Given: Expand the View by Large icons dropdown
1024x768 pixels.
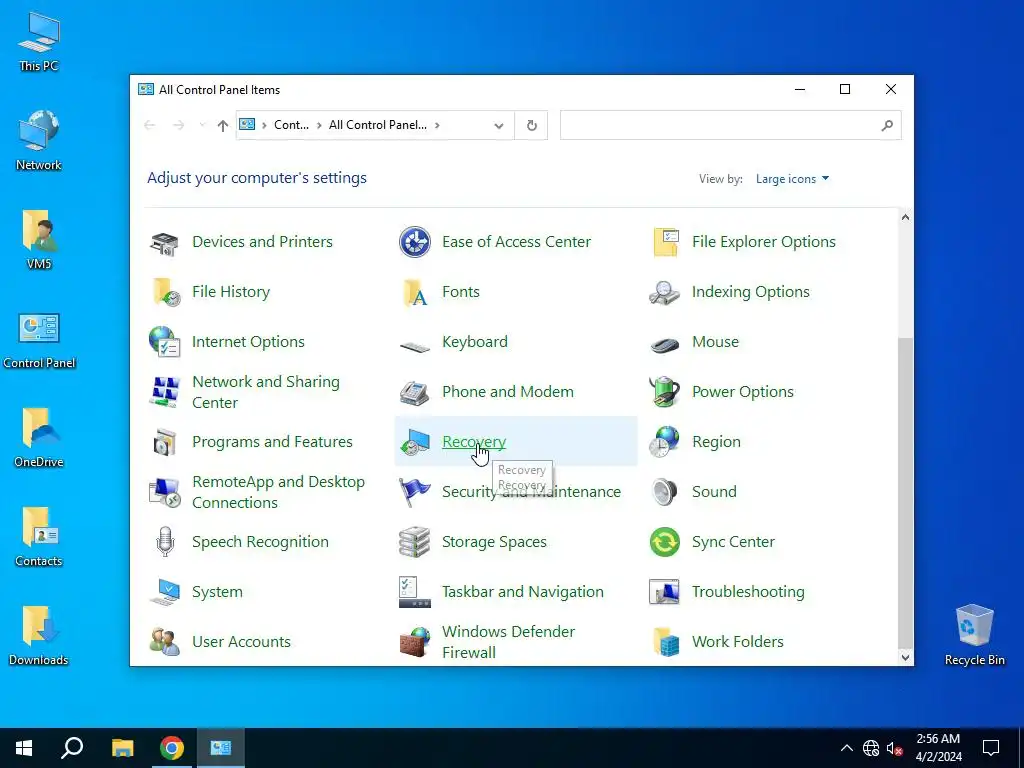Looking at the screenshot, I should 792,179.
